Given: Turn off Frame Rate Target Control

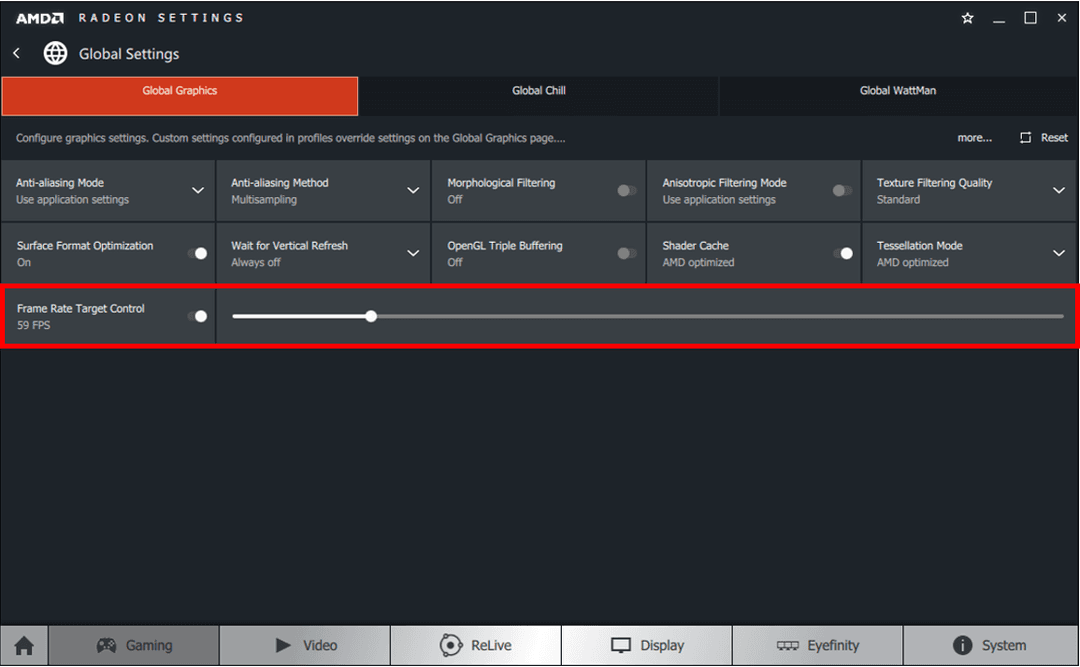Looking at the screenshot, I should [197, 316].
